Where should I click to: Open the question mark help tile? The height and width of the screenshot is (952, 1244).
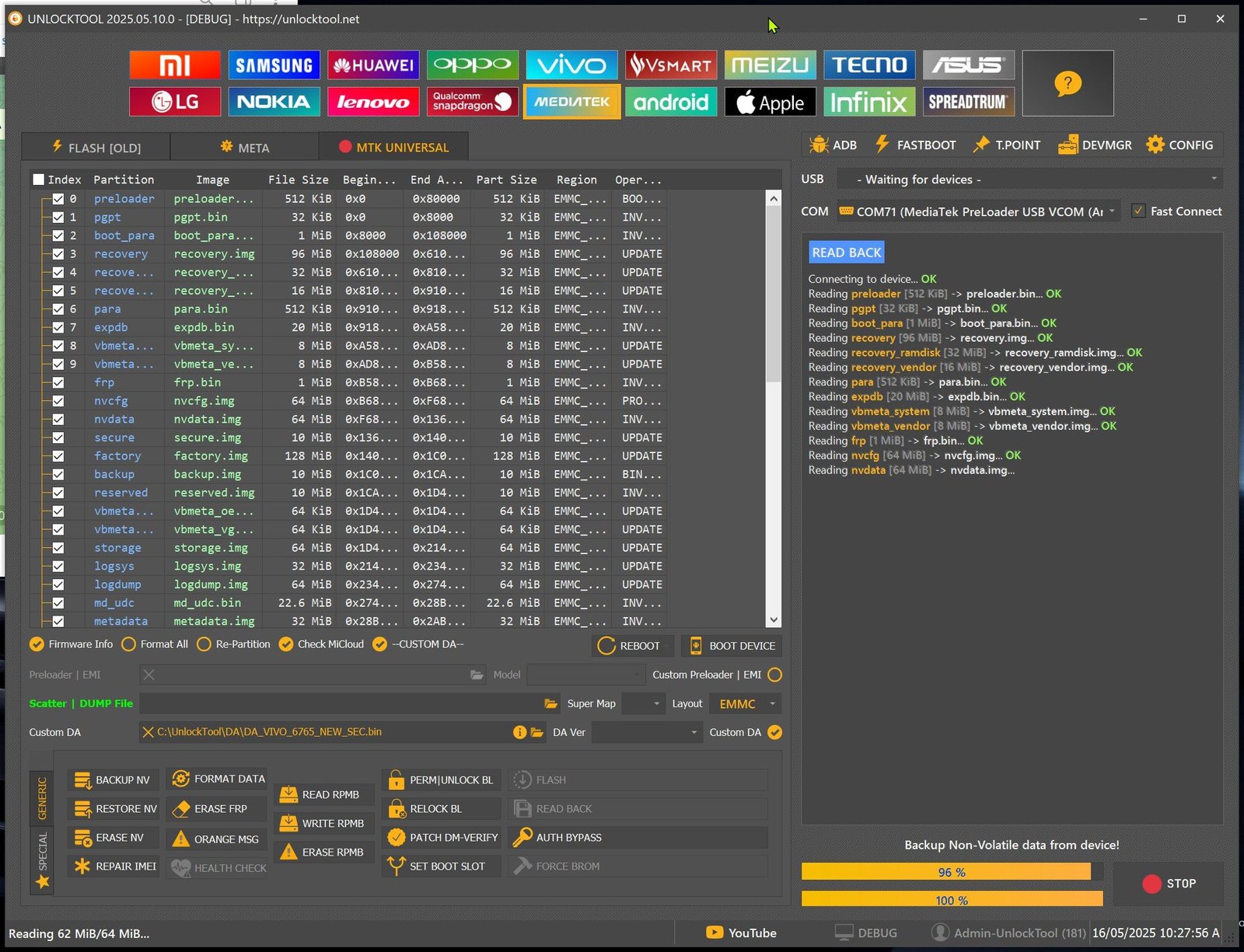[x=1068, y=83]
